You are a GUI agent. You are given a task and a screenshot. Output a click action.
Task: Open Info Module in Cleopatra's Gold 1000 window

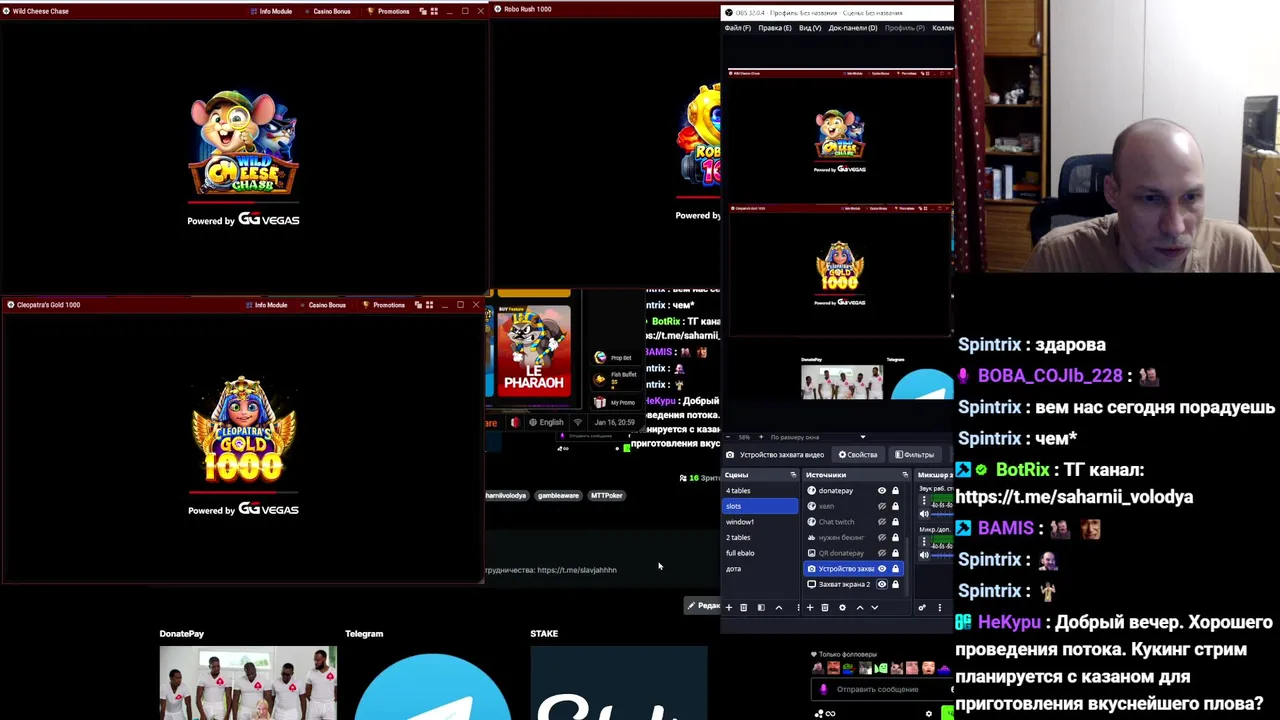(x=265, y=305)
